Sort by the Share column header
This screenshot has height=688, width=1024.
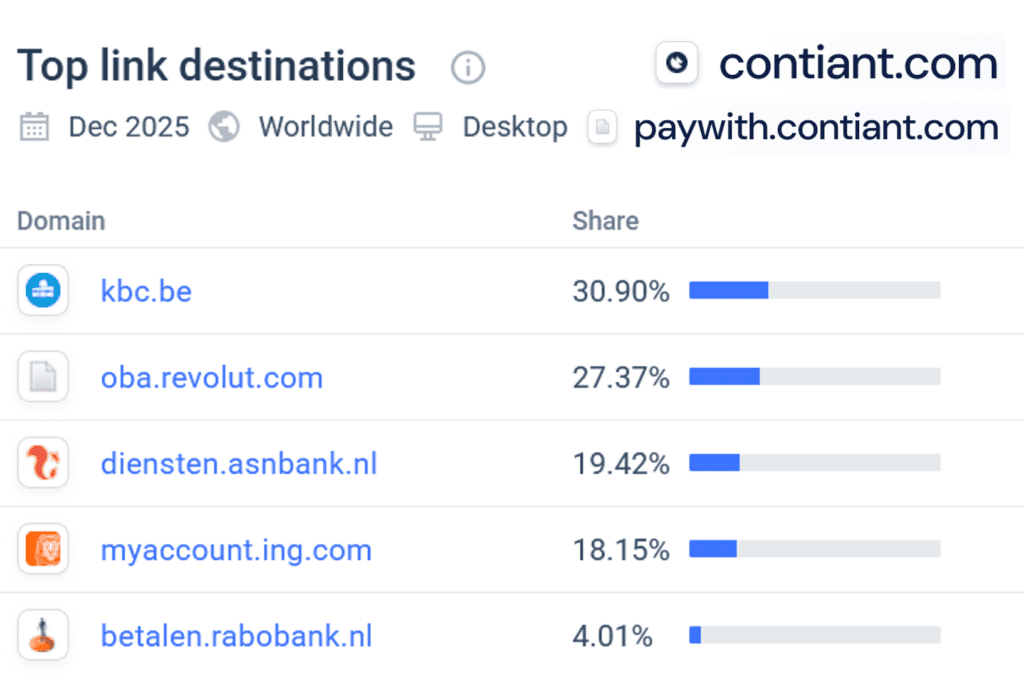(x=604, y=221)
